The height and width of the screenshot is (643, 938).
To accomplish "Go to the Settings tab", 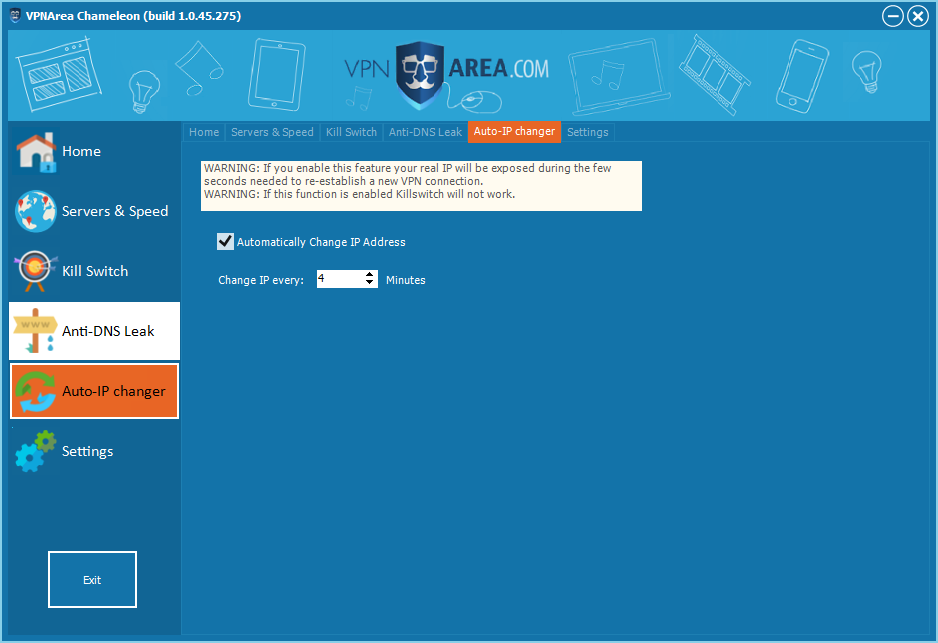I will (x=587, y=132).
